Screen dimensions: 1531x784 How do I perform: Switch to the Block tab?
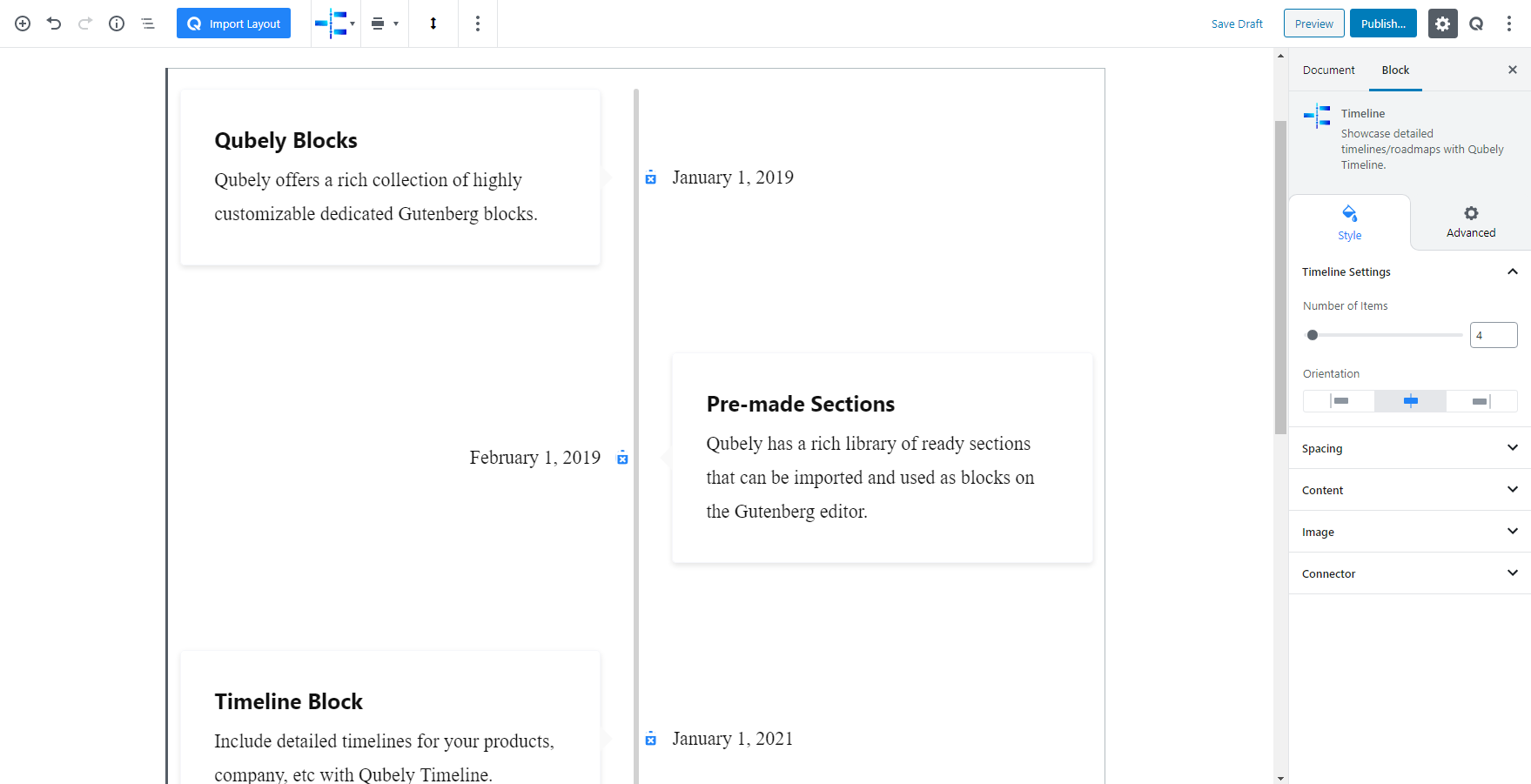pos(1395,70)
